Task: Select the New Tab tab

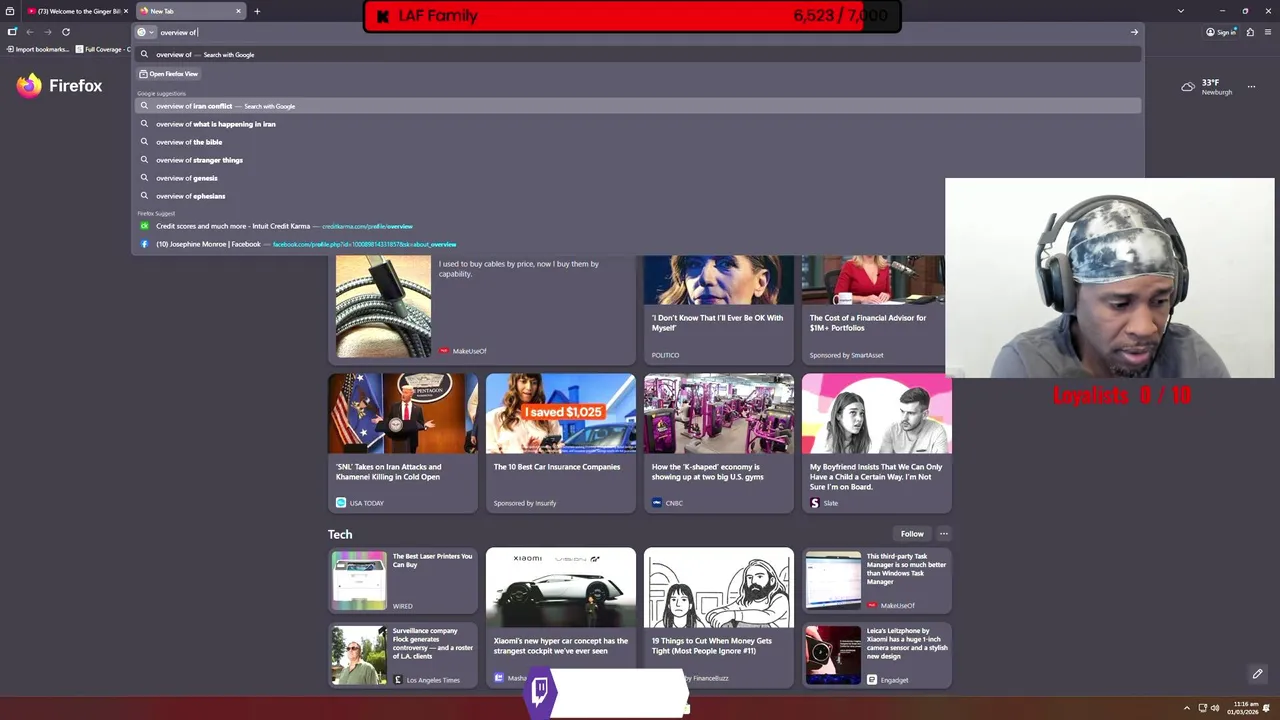Action: (x=190, y=11)
